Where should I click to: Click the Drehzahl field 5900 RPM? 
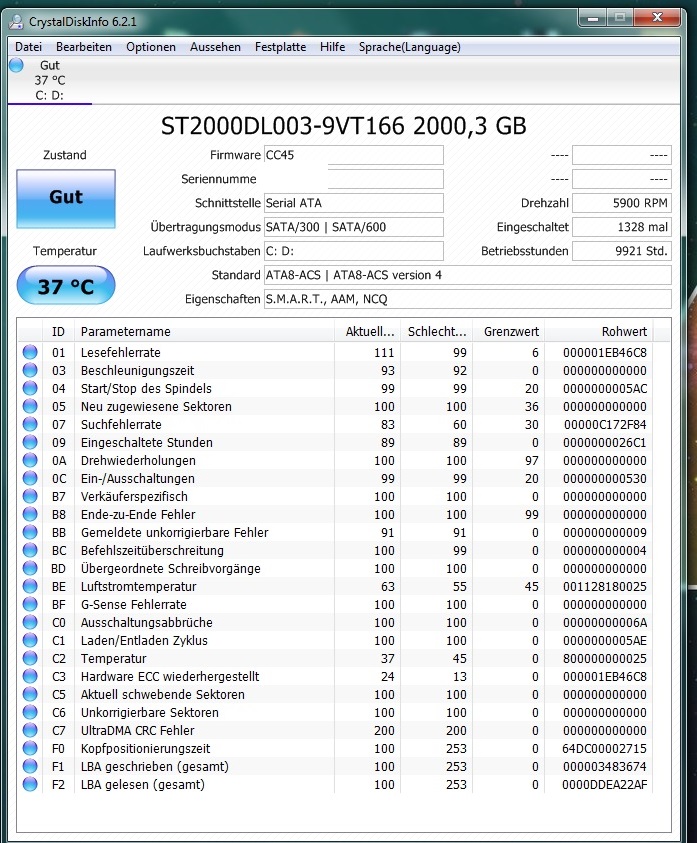point(622,203)
